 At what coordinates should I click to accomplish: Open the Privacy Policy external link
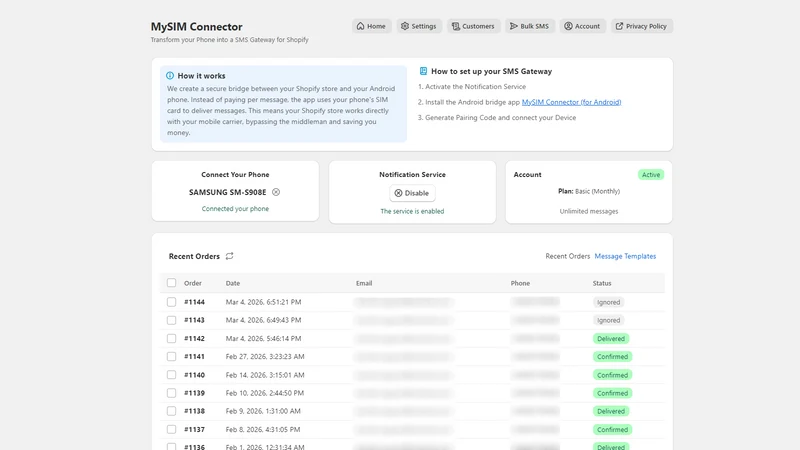click(642, 26)
